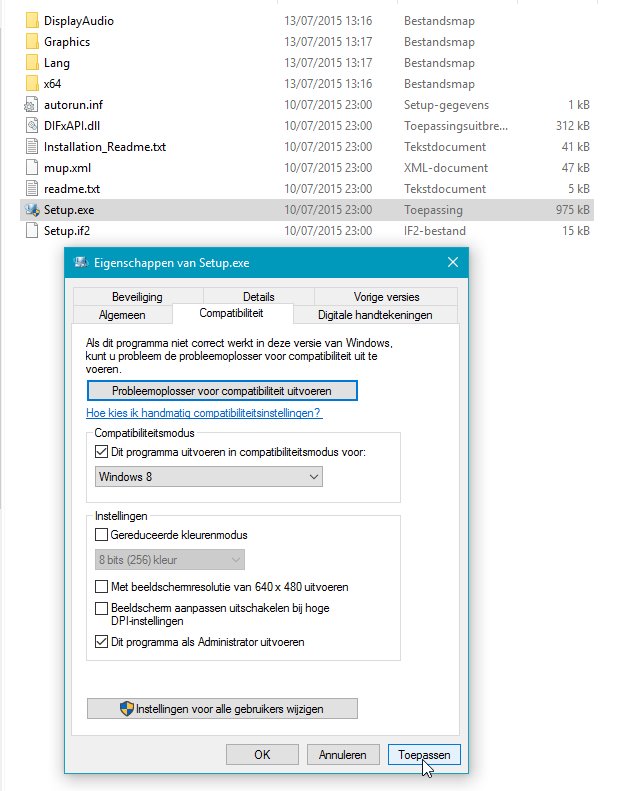Image resolution: width=624 pixels, height=791 pixels.
Task: Click the 13/07/2015 13:16 date of DisplayAudio
Action: [328, 21]
